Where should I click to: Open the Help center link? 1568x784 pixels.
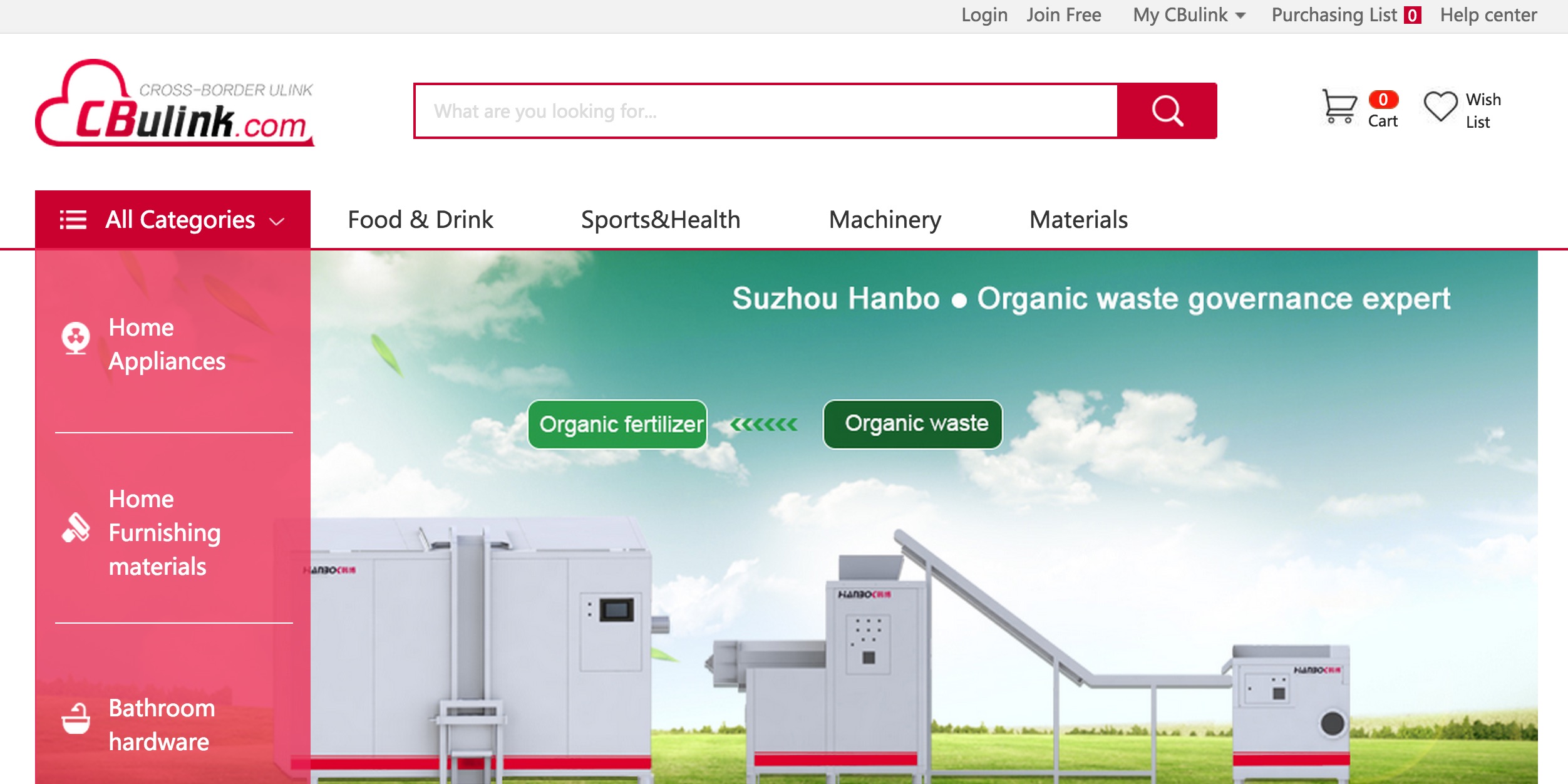click(x=1488, y=15)
